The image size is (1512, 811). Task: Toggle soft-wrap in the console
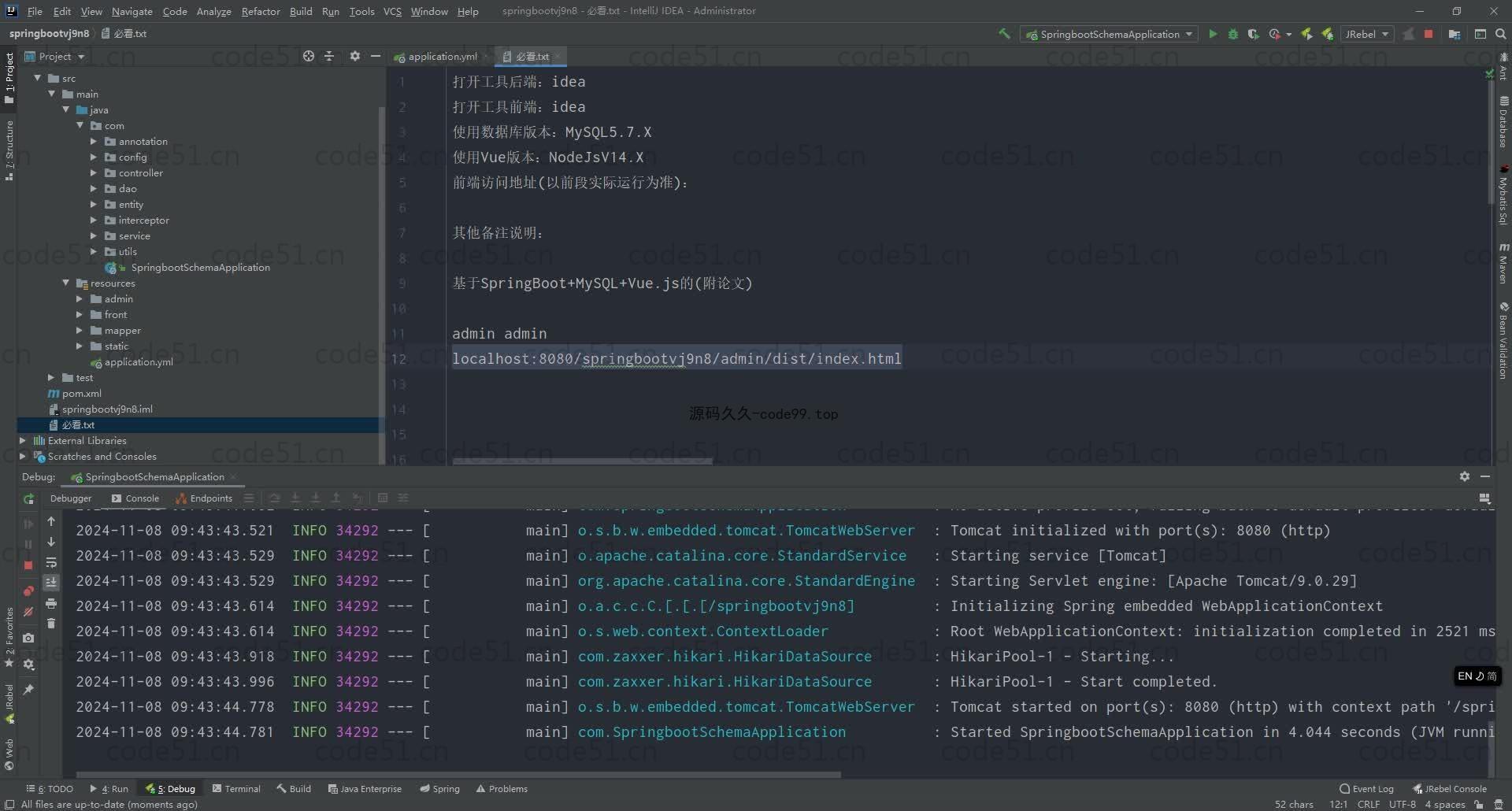(51, 562)
